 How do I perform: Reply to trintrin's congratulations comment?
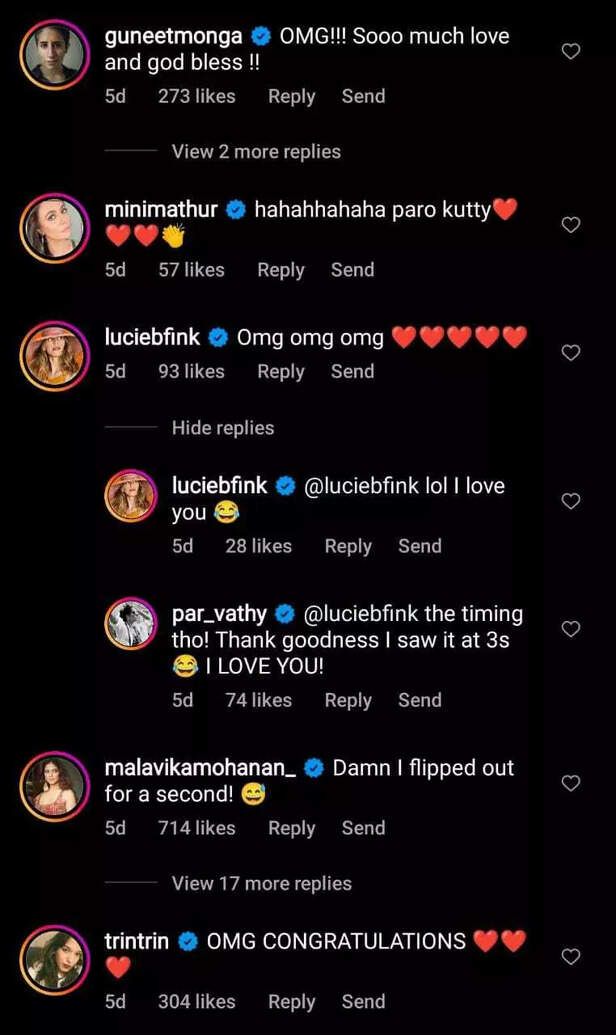(x=291, y=1002)
